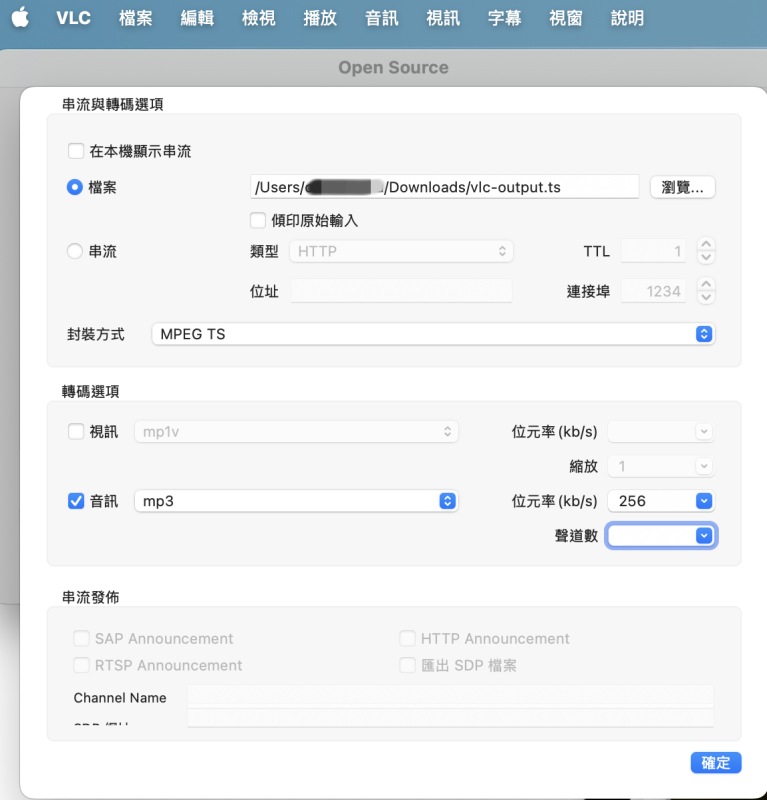
Task: Click the 瀏覽... browse button
Action: [x=682, y=187]
